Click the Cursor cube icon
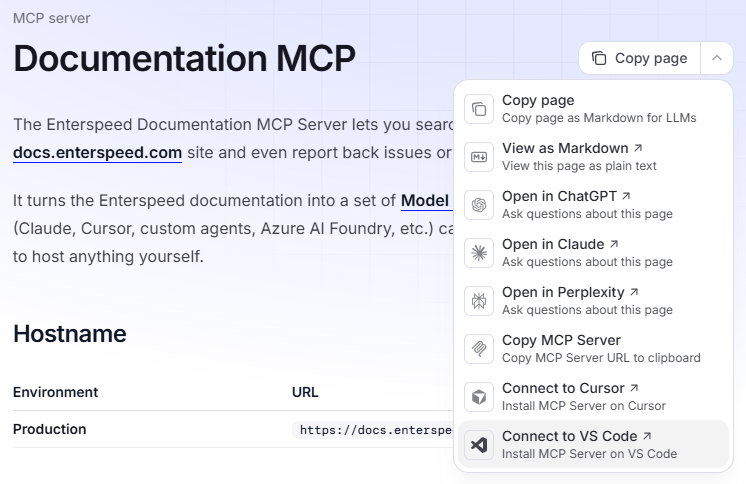This screenshot has height=484, width=746. (x=479, y=397)
